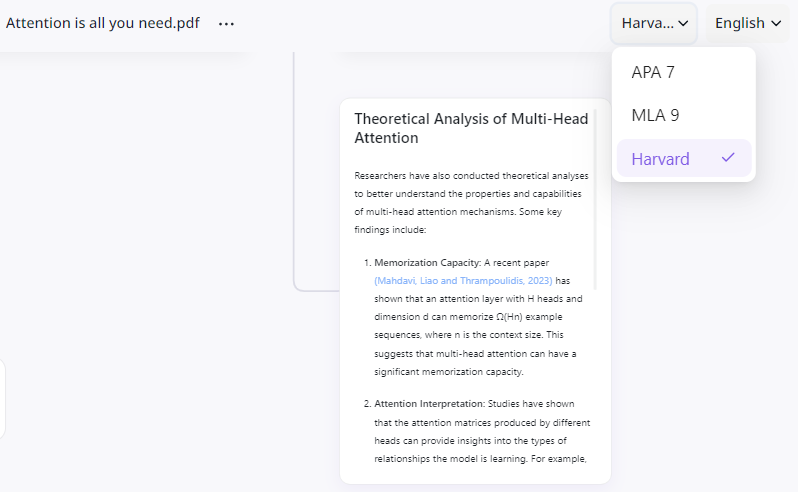The width and height of the screenshot is (798, 492).
Task: Click the chevron arrow beside Harva...
Action: click(683, 23)
